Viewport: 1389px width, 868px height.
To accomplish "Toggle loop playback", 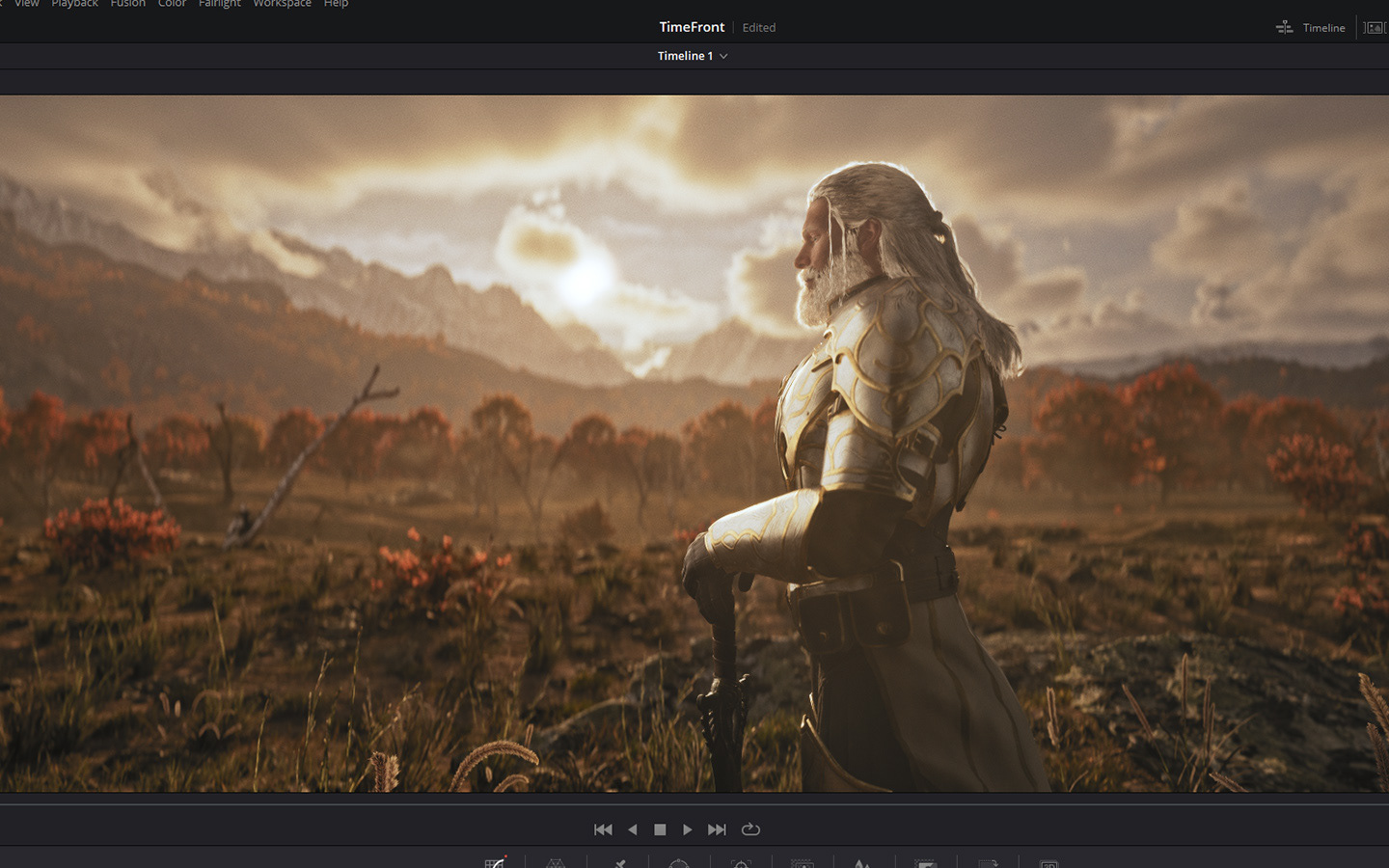I will [x=750, y=829].
